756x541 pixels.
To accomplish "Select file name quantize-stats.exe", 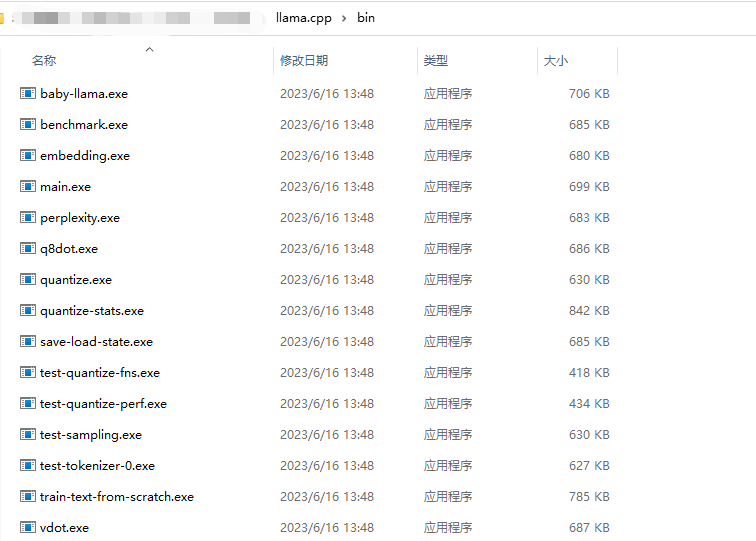I will pyautogui.click(x=92, y=311).
